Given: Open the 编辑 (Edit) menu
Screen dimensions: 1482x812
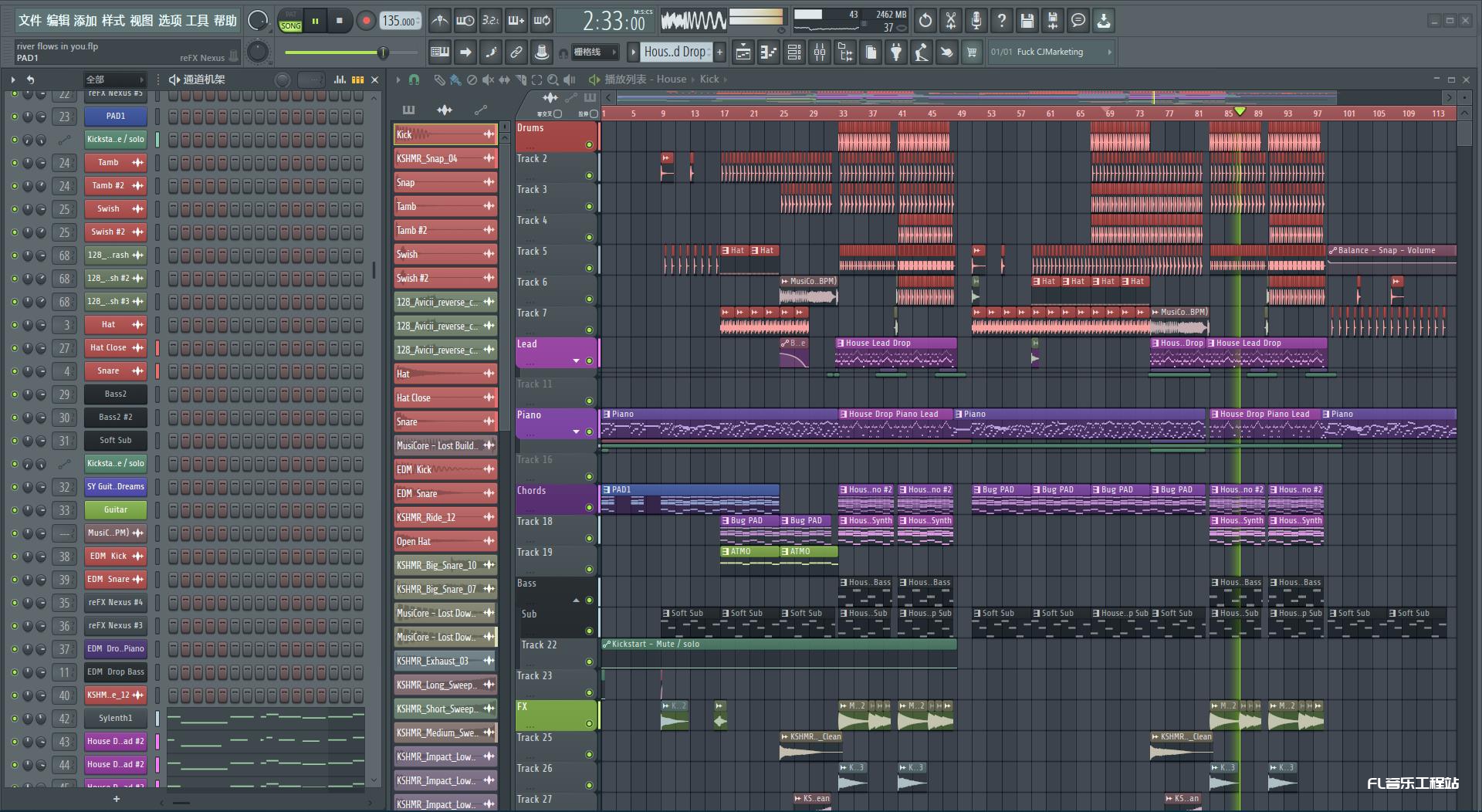Looking at the screenshot, I should point(58,20).
